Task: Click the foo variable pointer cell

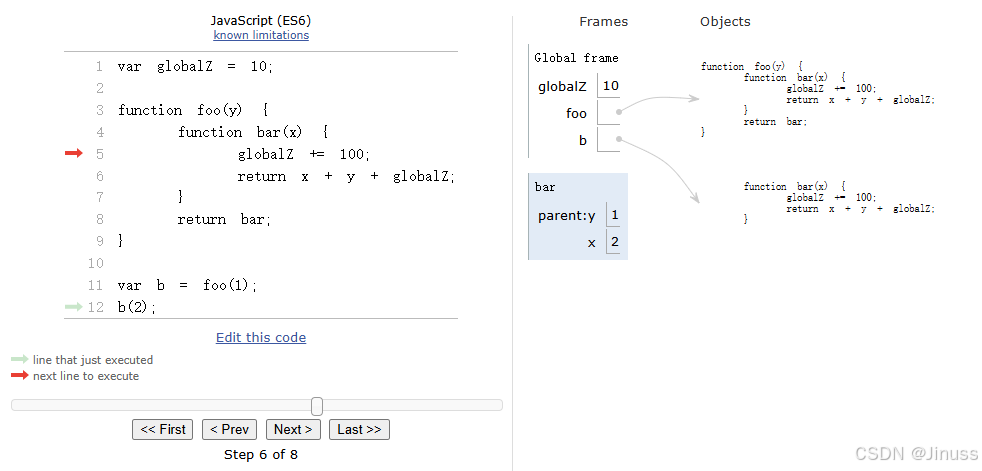Action: tap(609, 113)
